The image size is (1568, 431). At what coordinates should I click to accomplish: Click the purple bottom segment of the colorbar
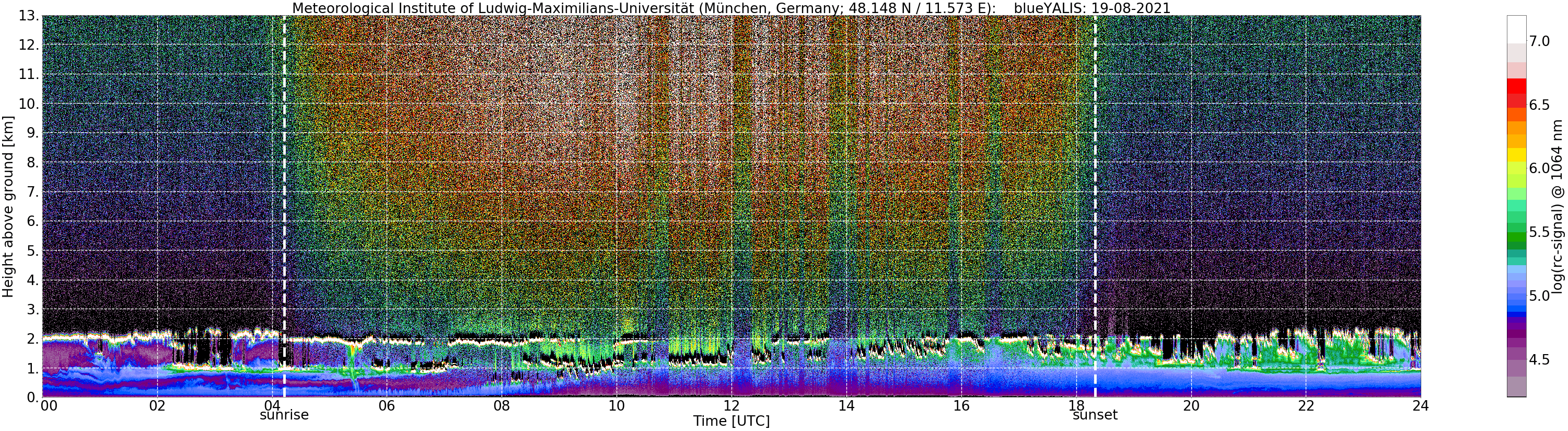click(1516, 388)
